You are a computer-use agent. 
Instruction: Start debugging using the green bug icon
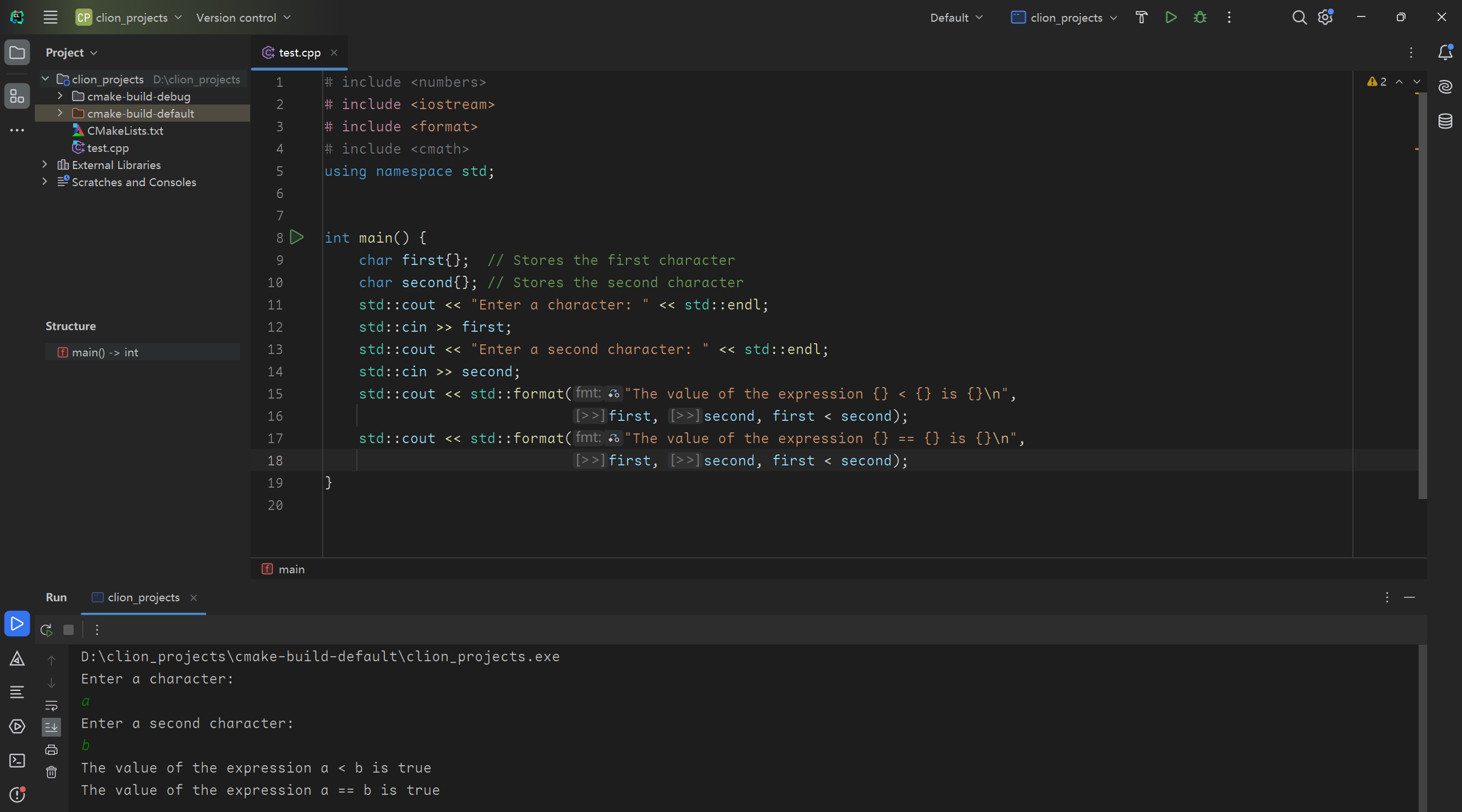click(1199, 17)
